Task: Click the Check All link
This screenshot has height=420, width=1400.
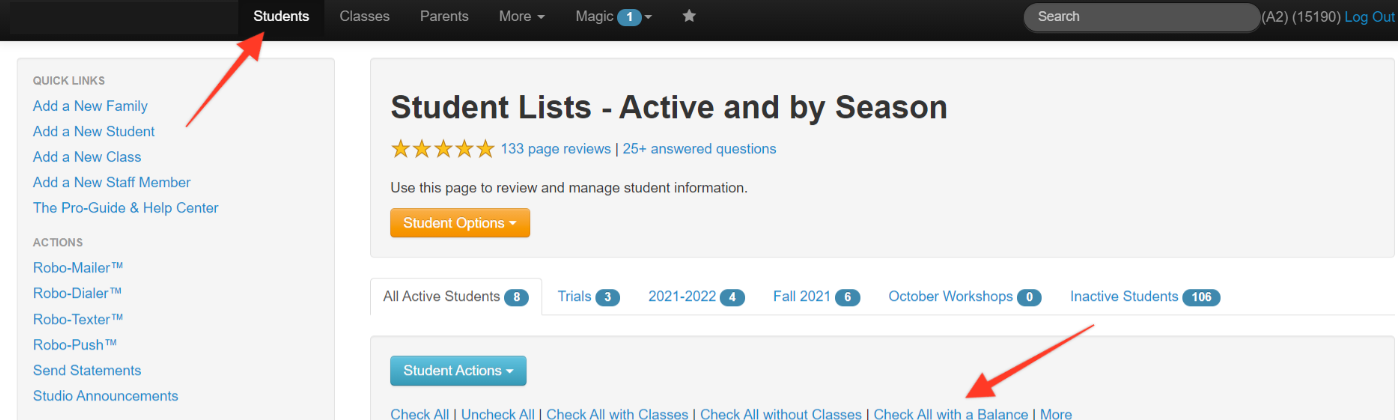Action: tap(419, 414)
